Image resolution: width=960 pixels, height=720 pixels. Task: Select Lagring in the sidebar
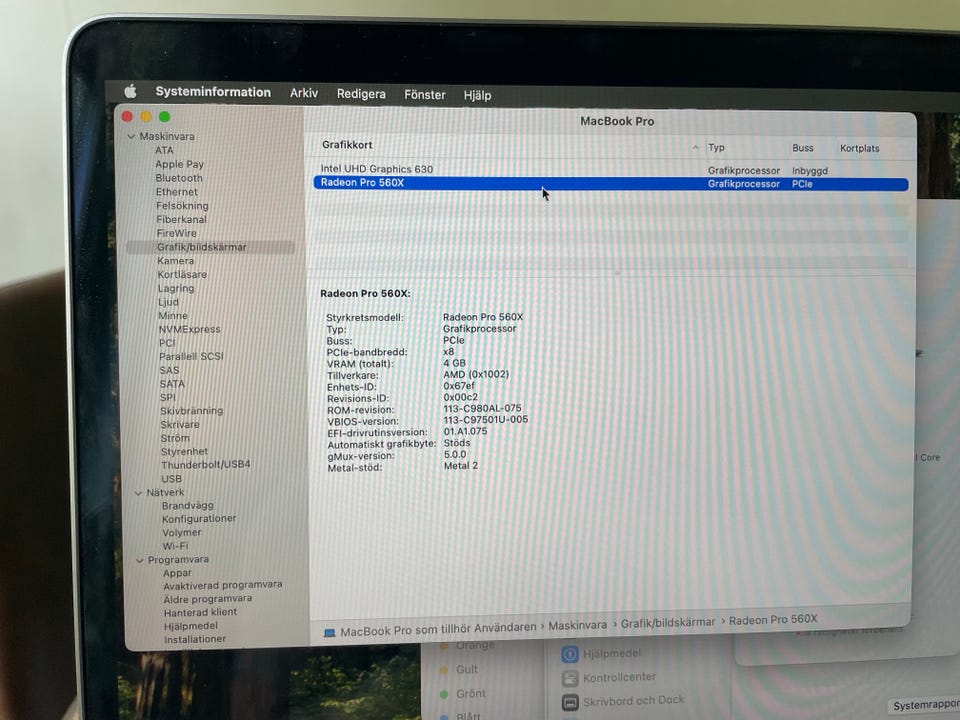(x=176, y=288)
